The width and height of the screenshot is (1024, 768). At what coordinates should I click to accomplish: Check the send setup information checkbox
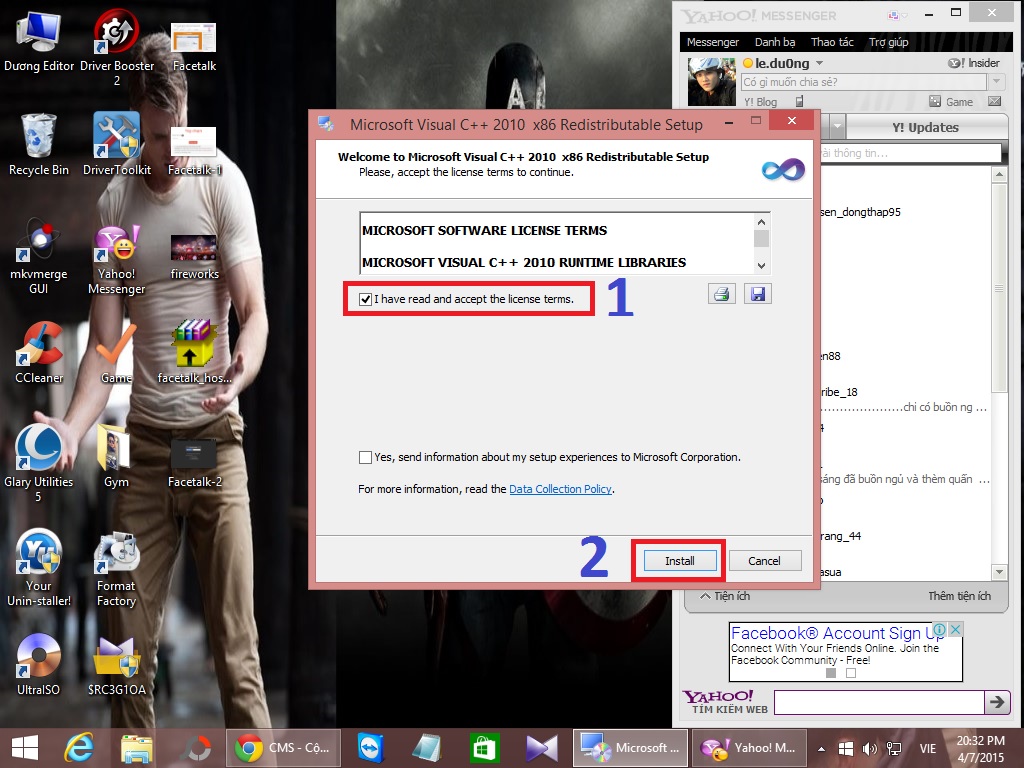(366, 457)
